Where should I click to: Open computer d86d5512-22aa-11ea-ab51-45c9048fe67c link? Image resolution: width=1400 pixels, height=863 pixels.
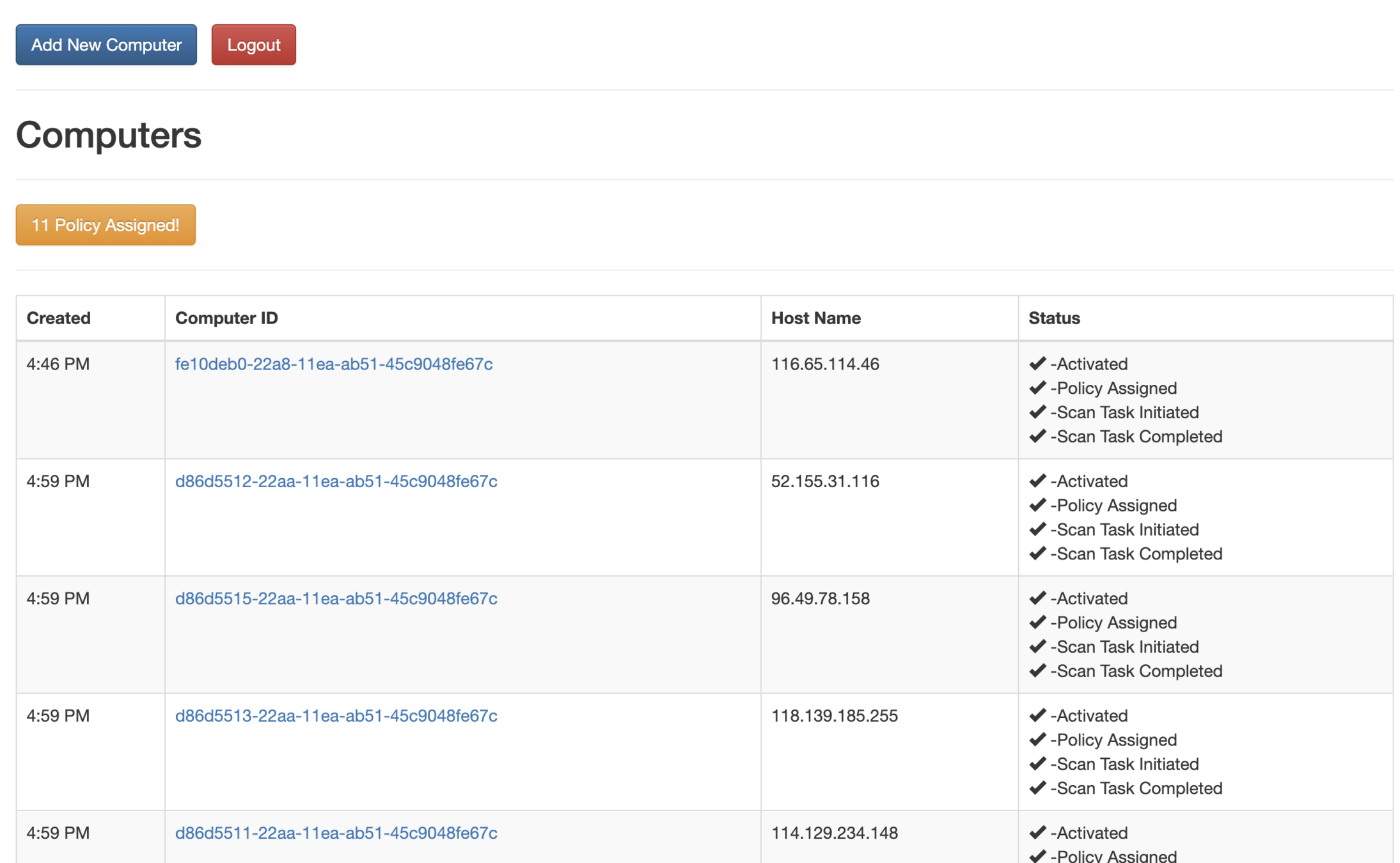point(336,481)
